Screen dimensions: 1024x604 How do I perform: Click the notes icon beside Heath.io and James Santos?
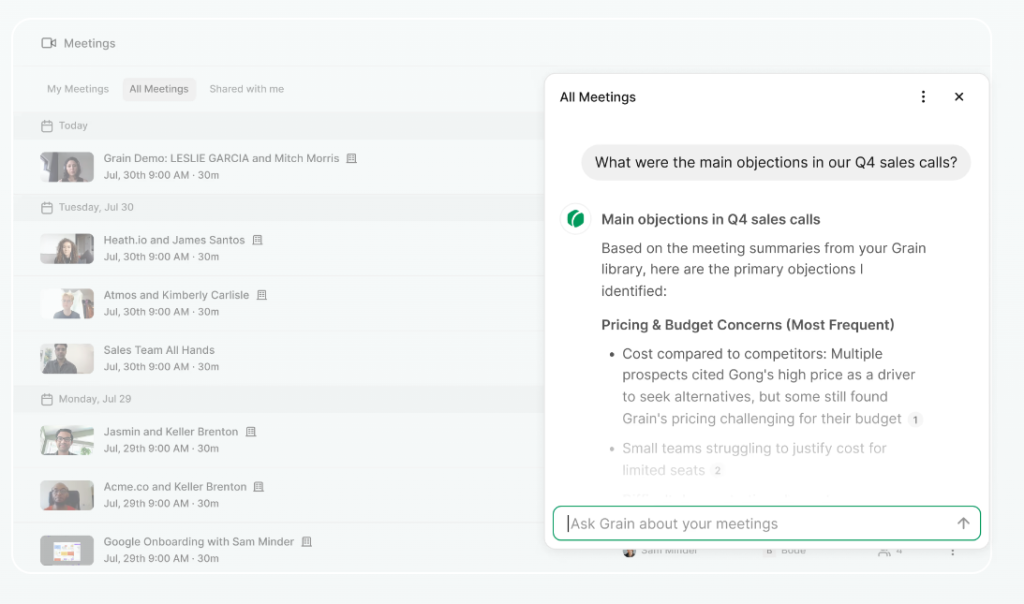[x=257, y=240]
